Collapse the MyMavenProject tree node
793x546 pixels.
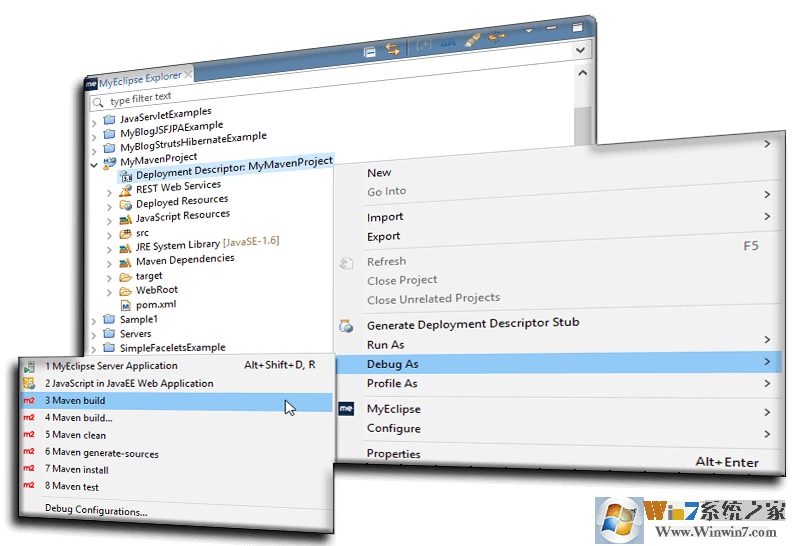click(94, 162)
